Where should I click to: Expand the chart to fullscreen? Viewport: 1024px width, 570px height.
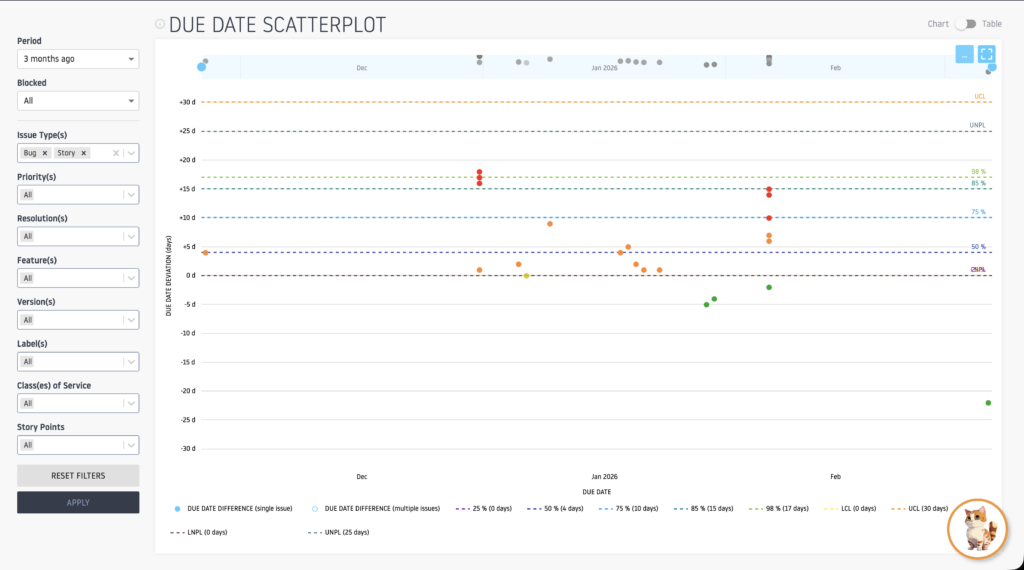986,55
